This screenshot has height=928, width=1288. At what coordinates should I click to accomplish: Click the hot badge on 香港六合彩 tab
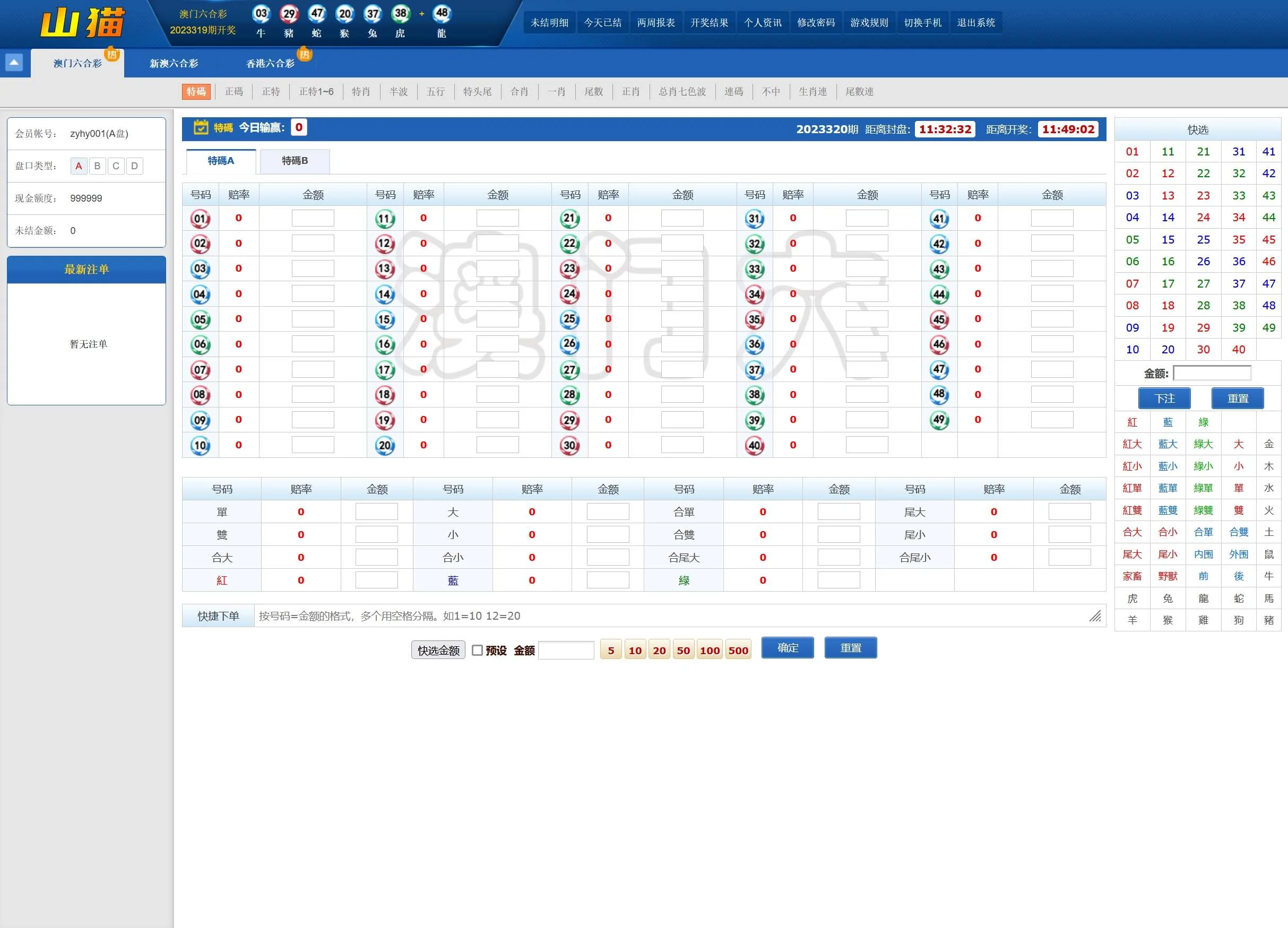tap(305, 54)
